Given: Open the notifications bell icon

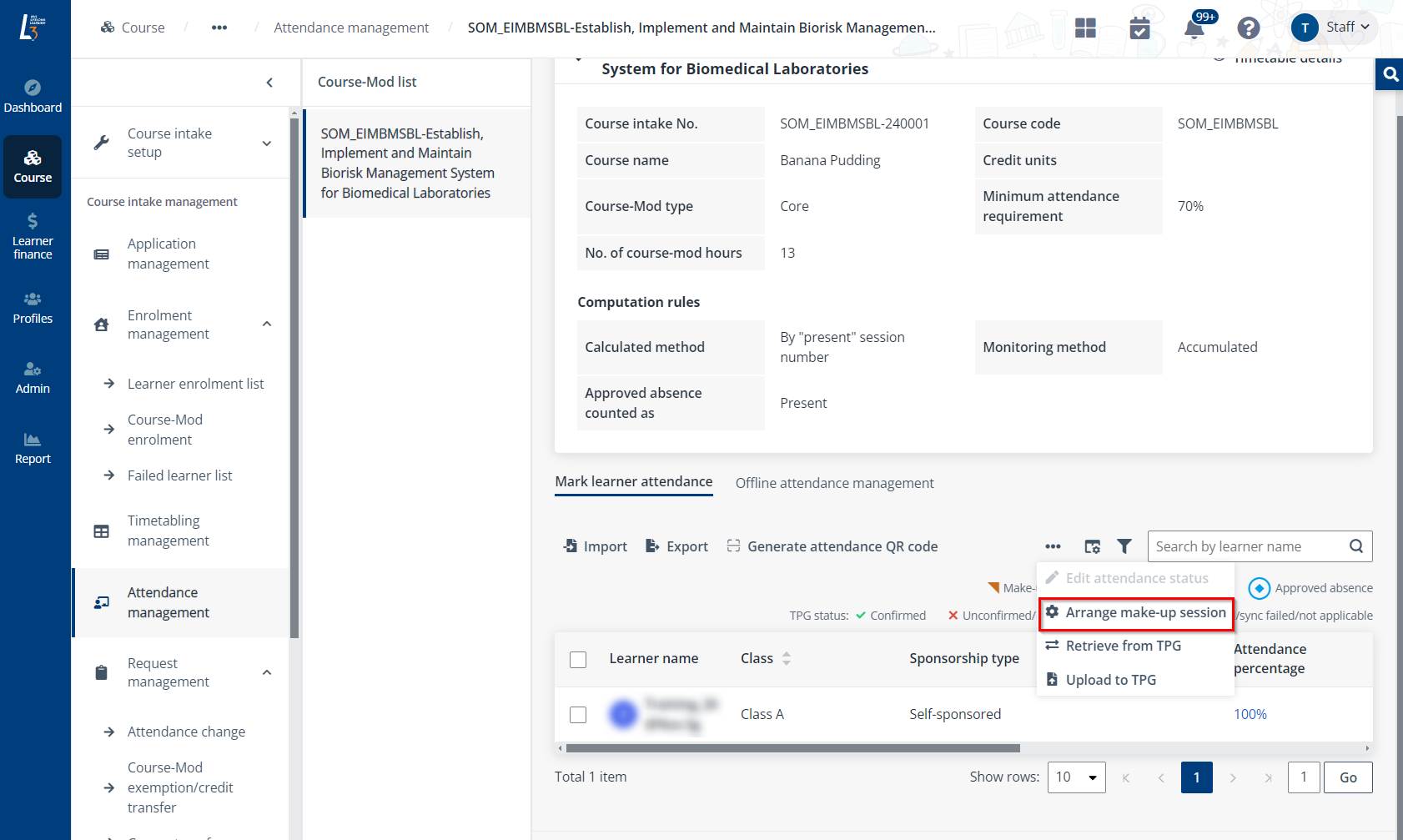Looking at the screenshot, I should pyautogui.click(x=1194, y=29).
